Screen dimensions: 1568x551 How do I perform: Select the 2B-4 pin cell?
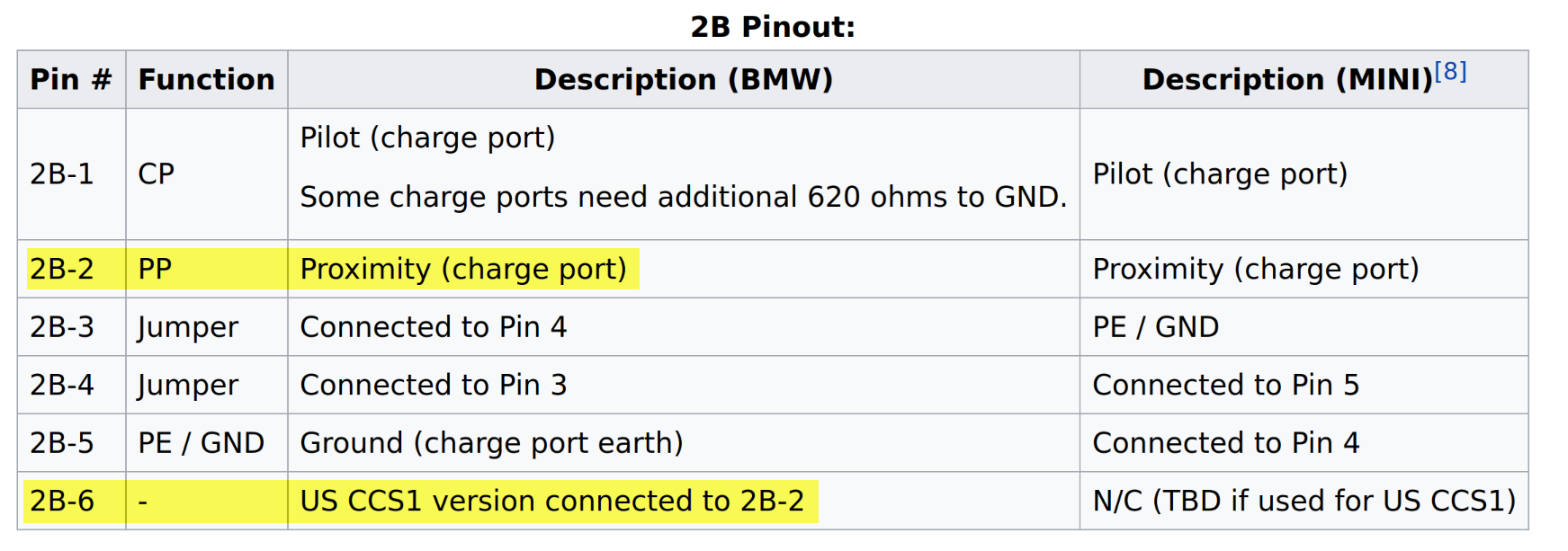tap(62, 385)
